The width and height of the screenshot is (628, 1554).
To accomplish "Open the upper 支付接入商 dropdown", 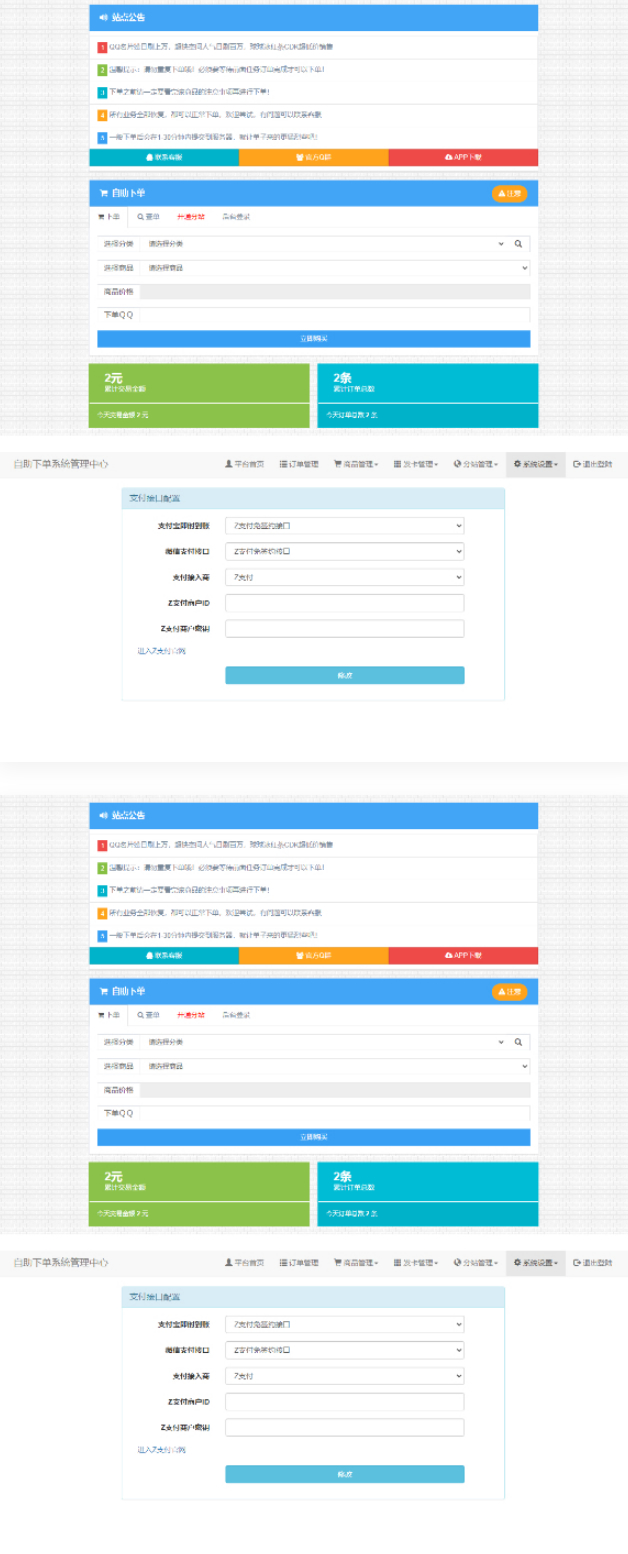I will 344,577.
